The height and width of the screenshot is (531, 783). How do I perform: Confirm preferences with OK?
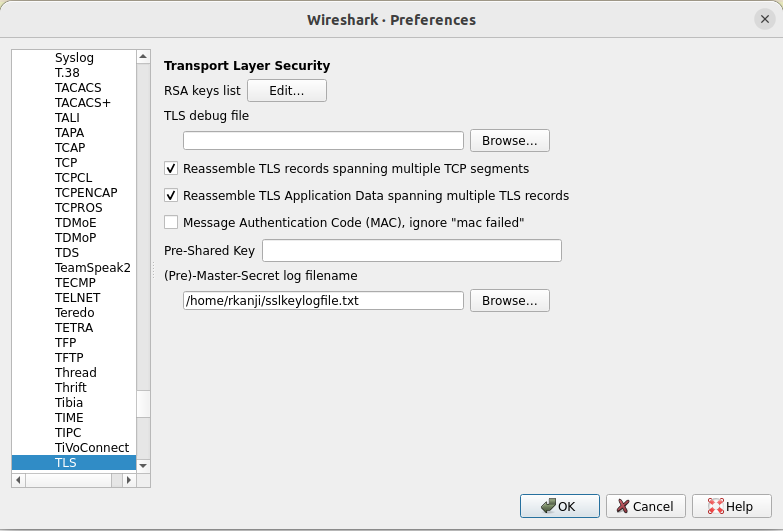click(x=559, y=506)
